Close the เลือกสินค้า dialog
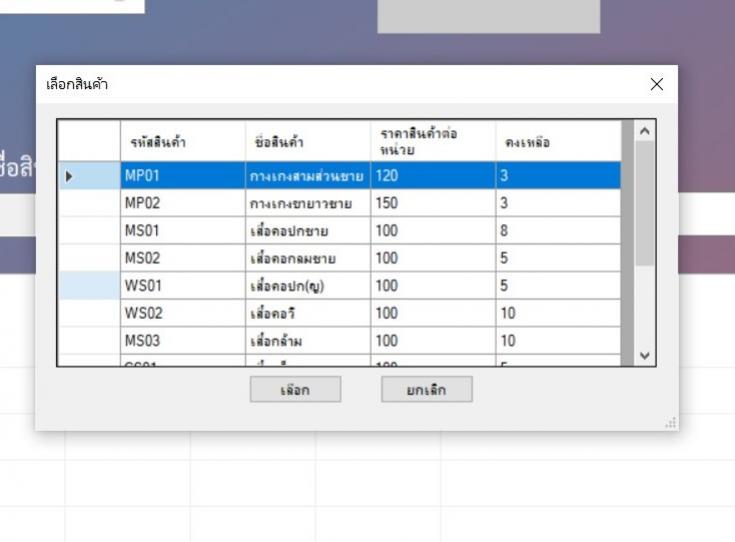This screenshot has height=542, width=735. tap(657, 84)
